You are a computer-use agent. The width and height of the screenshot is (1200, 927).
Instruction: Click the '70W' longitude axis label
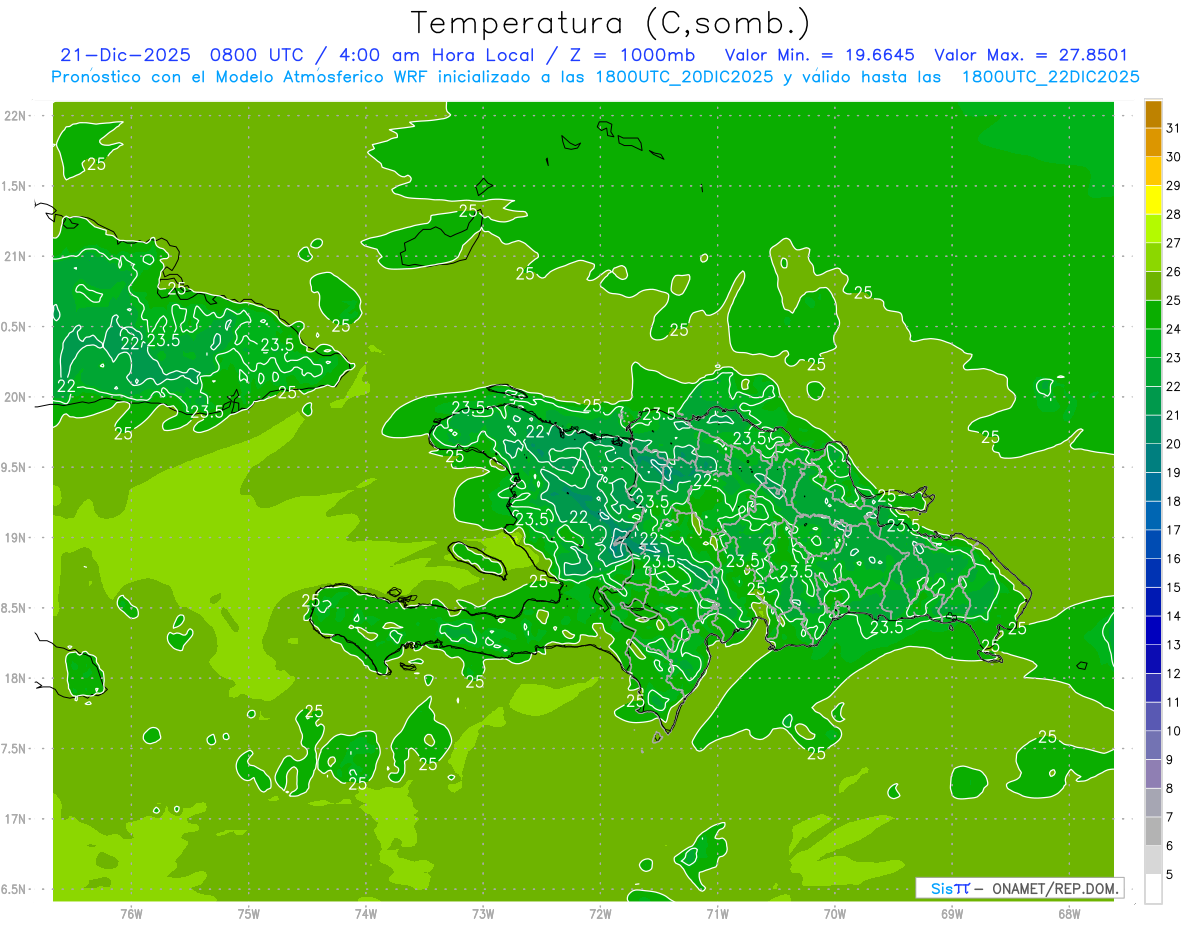[835, 913]
